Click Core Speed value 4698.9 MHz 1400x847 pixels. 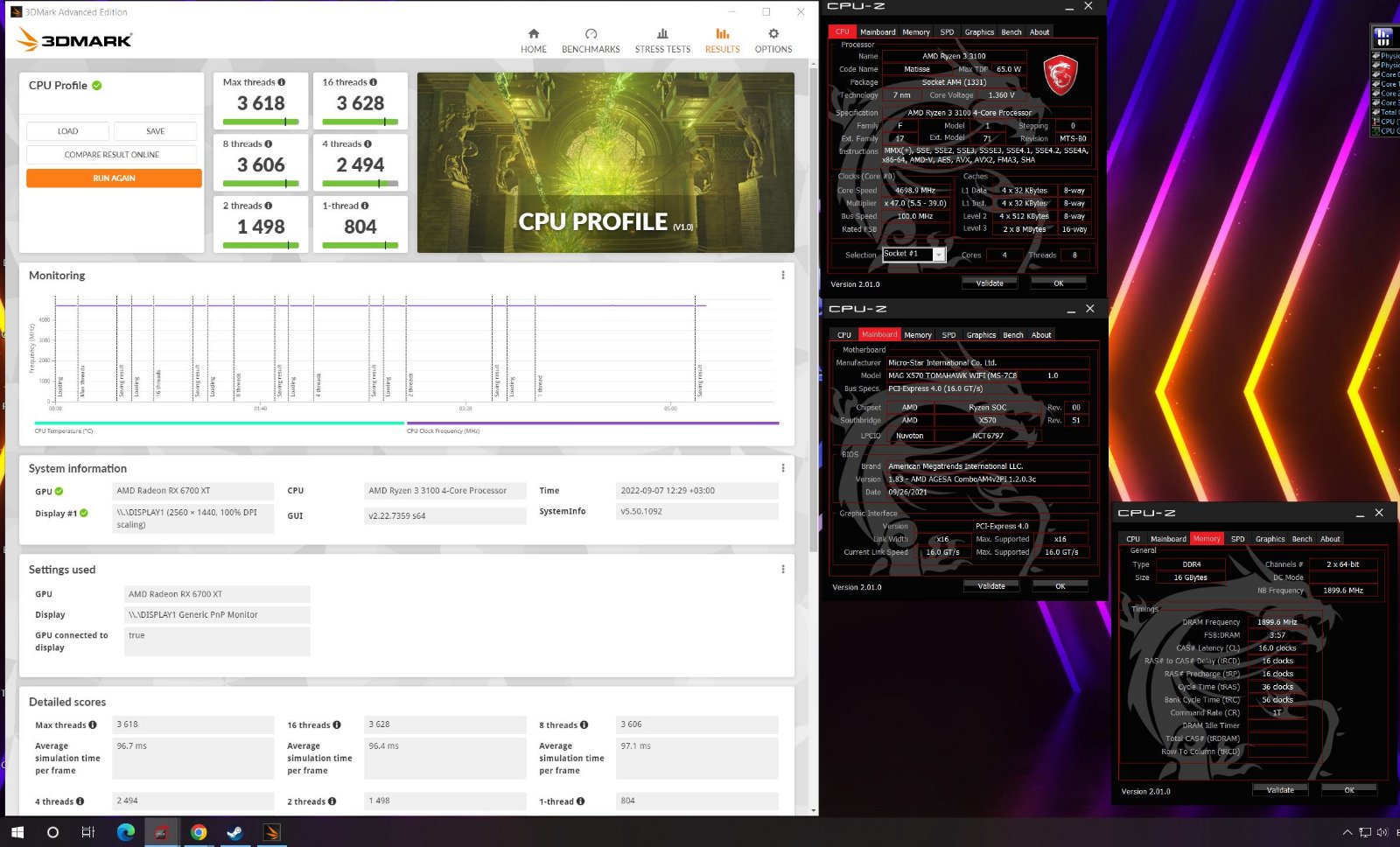pos(915,190)
